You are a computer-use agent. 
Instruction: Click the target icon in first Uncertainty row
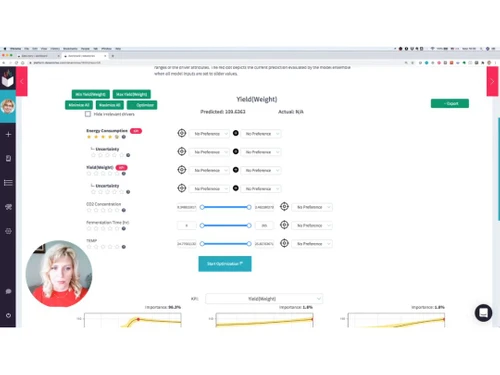click(x=182, y=152)
